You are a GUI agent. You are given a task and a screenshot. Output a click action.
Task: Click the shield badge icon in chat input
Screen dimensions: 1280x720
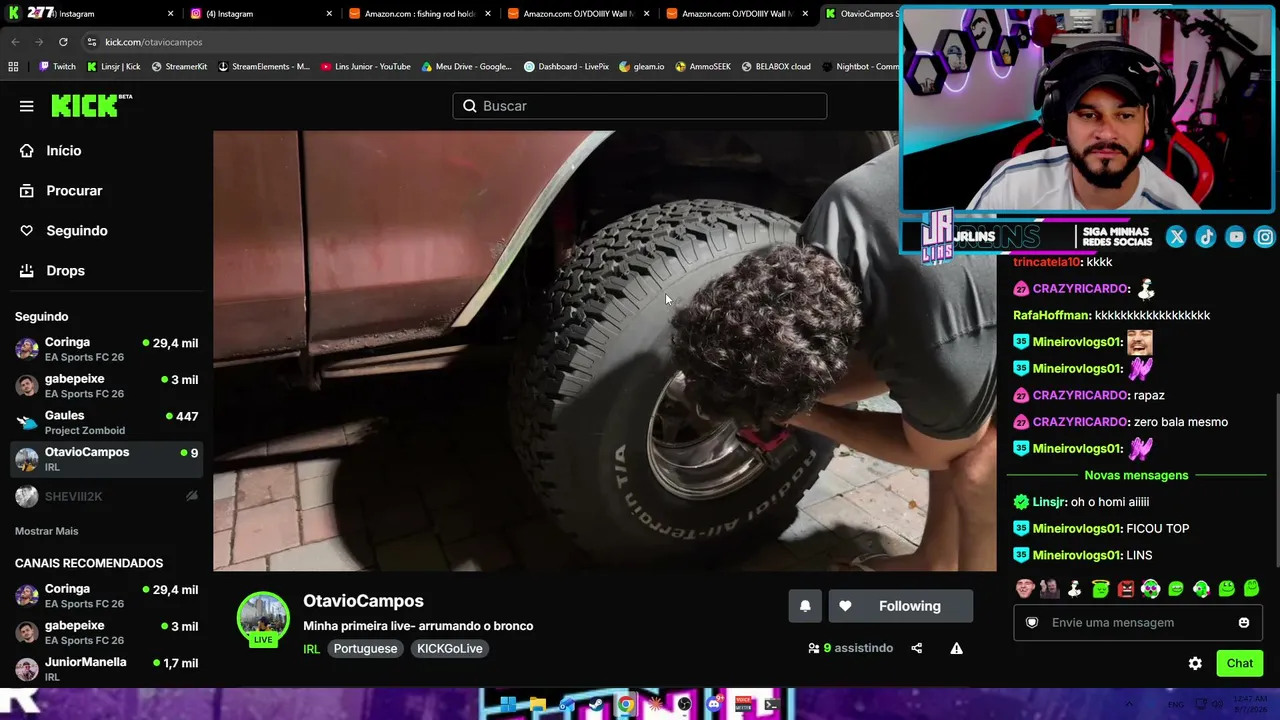[1032, 622]
